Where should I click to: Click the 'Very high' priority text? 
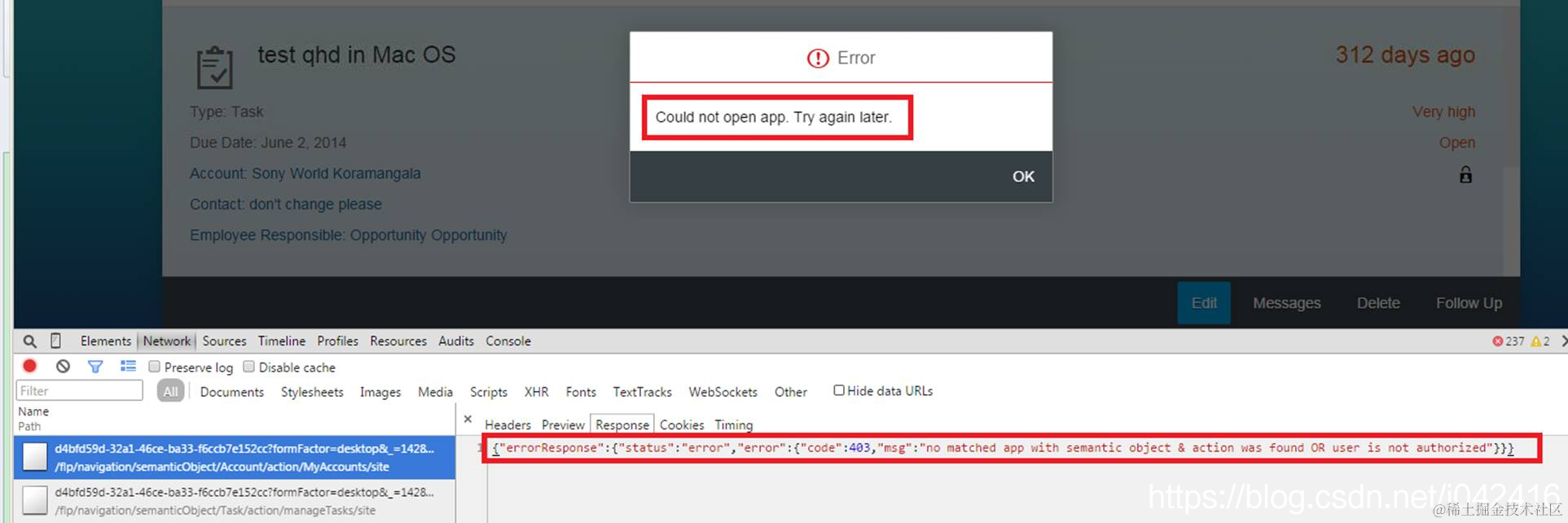[x=1443, y=112]
